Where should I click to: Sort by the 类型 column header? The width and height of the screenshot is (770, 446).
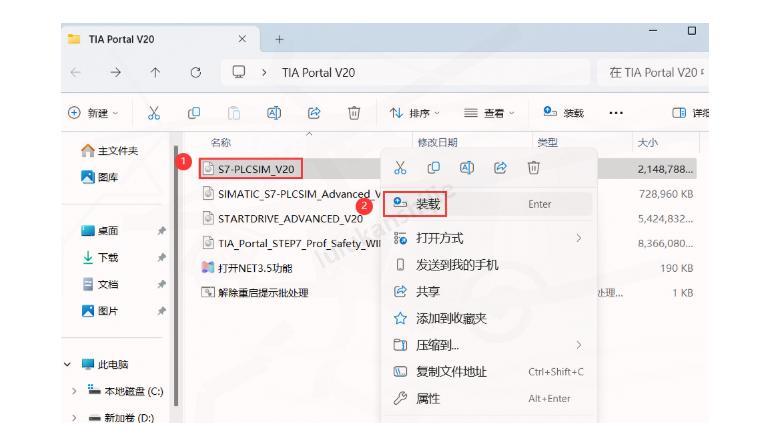point(548,142)
